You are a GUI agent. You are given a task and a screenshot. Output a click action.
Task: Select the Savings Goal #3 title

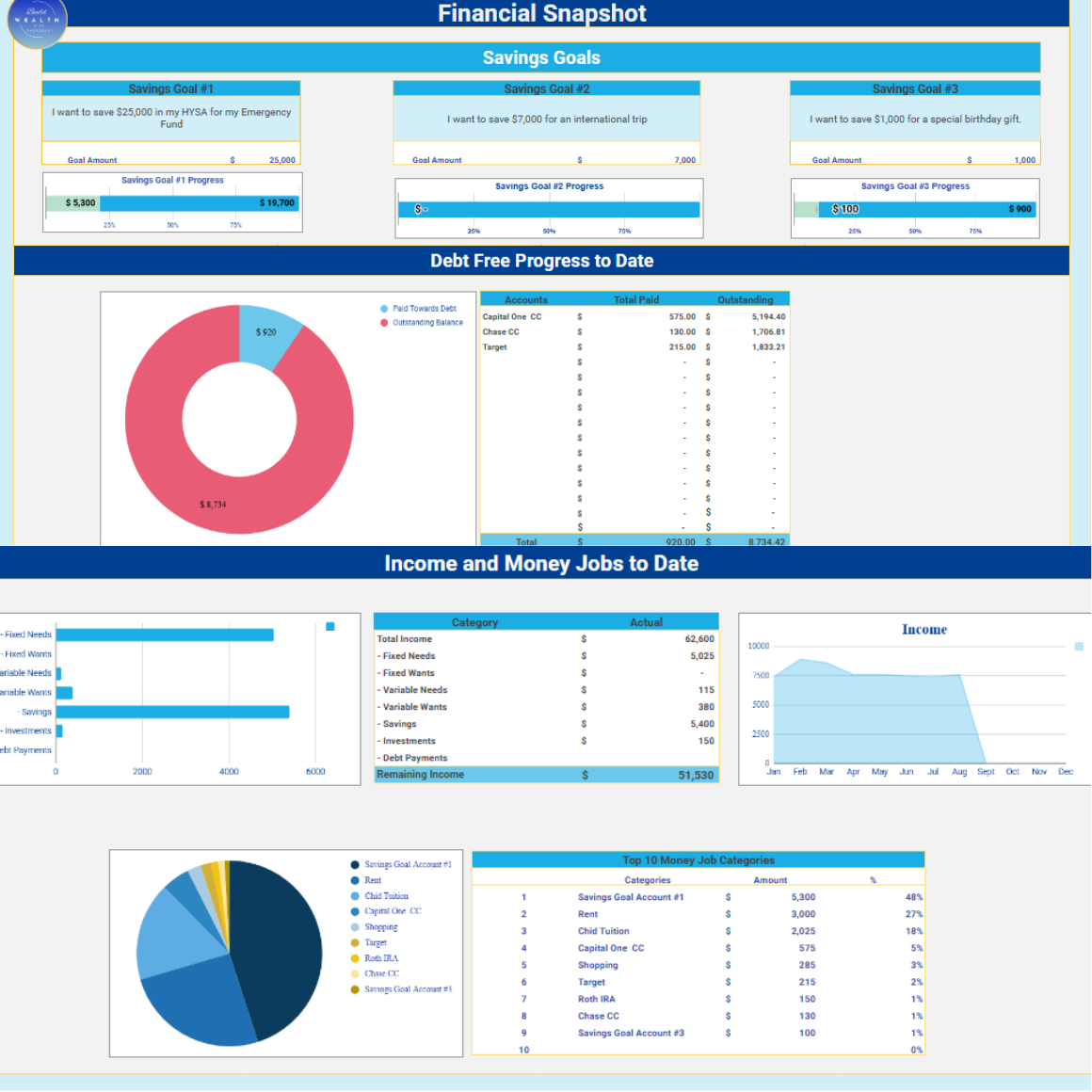915,89
